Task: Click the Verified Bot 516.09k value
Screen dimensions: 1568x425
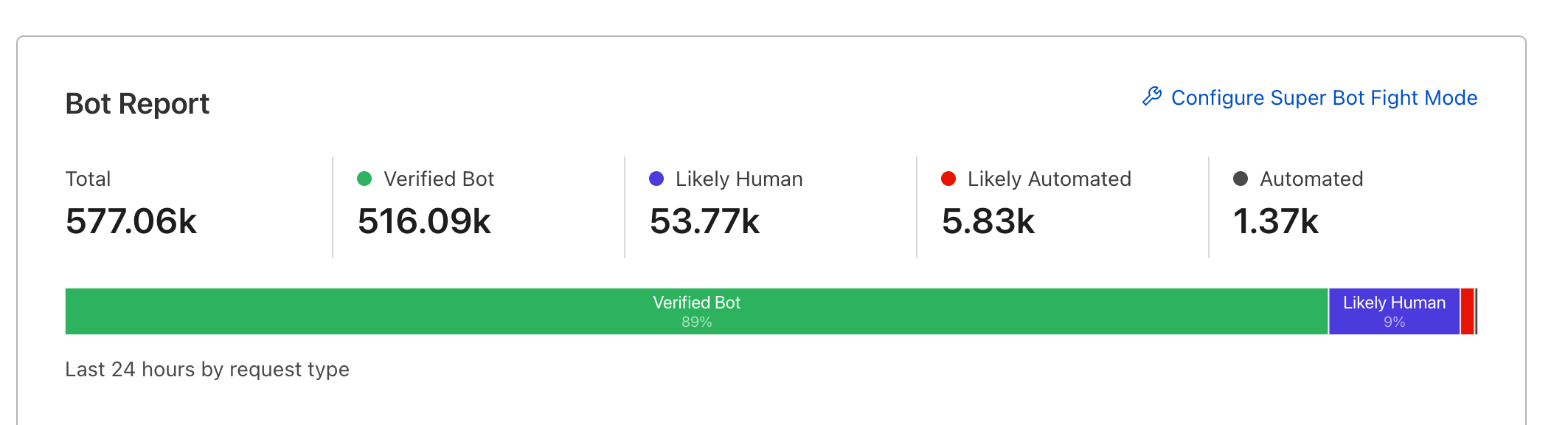Action: [424, 221]
